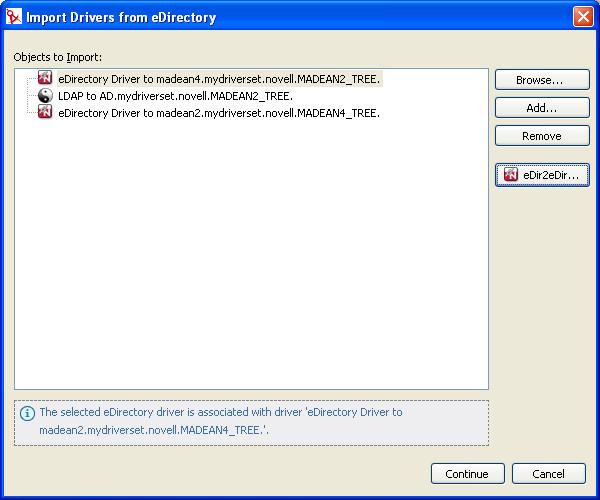Click the blue info icon in the message box
This screenshot has height=500, width=600.
(x=27, y=414)
